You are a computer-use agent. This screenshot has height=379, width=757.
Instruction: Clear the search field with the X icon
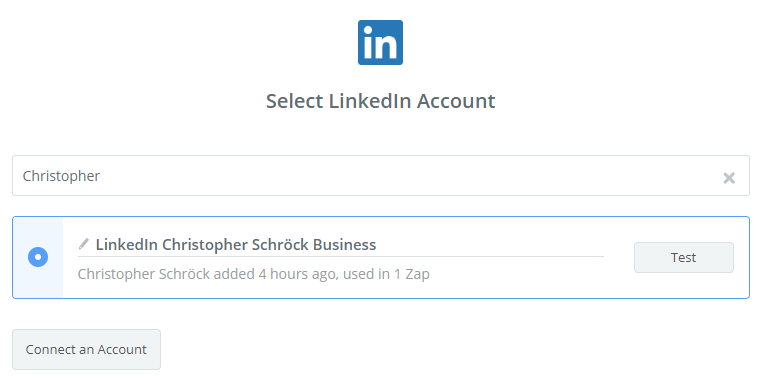click(x=729, y=178)
